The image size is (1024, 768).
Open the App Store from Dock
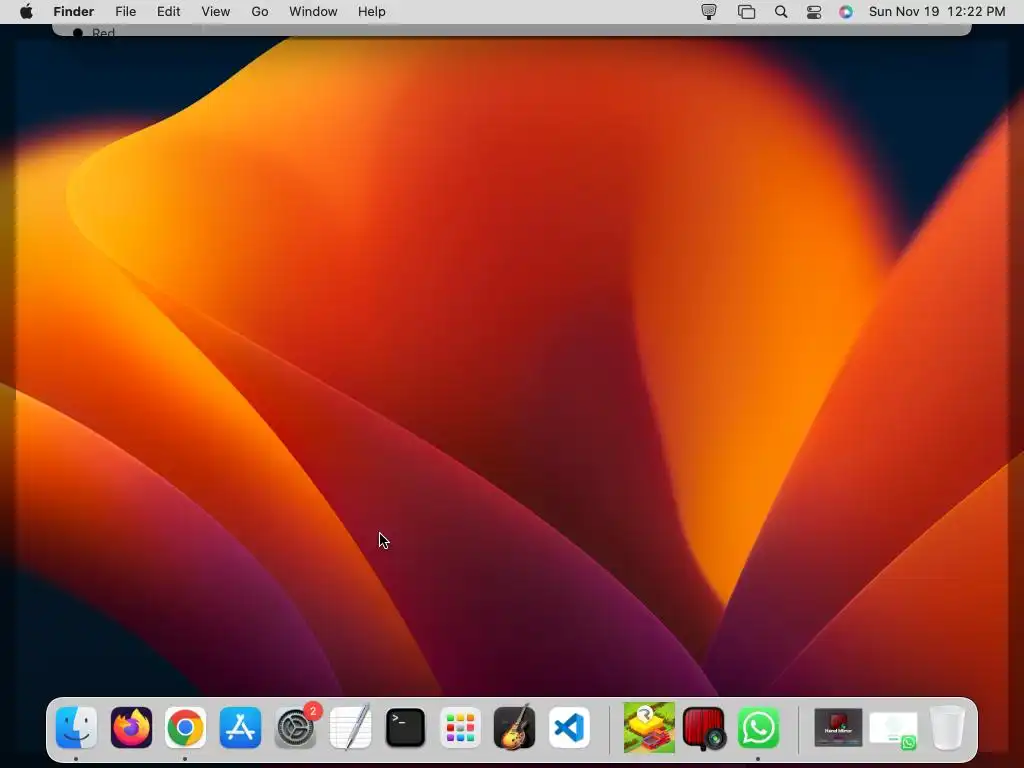pos(240,727)
